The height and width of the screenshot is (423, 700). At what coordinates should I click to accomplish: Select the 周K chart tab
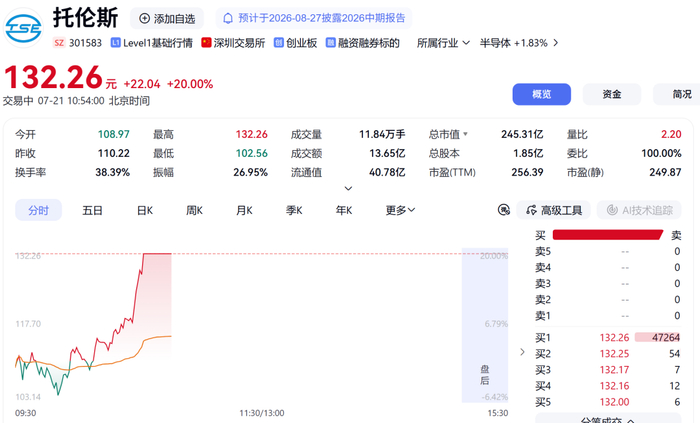pos(194,210)
